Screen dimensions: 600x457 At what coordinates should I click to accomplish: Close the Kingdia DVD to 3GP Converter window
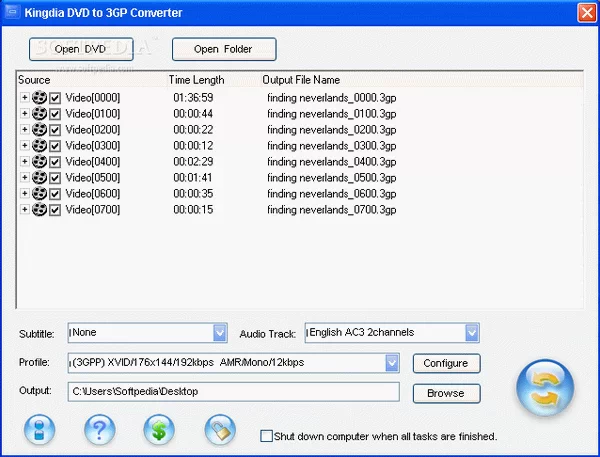(587, 13)
